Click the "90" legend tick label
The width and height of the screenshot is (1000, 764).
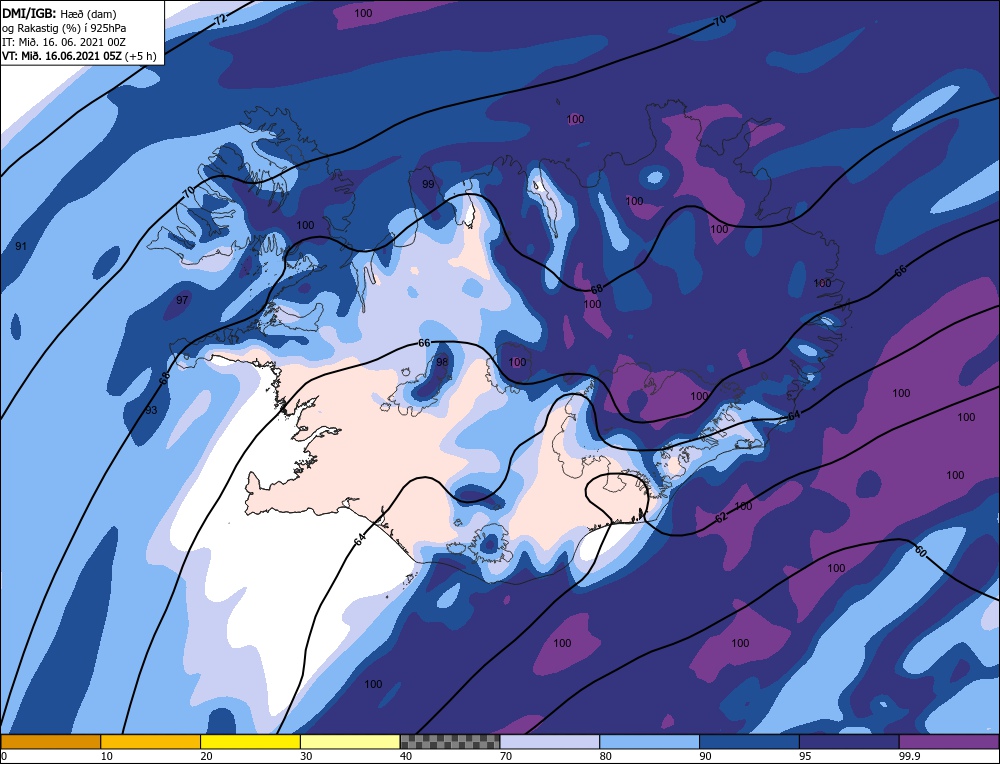point(706,756)
